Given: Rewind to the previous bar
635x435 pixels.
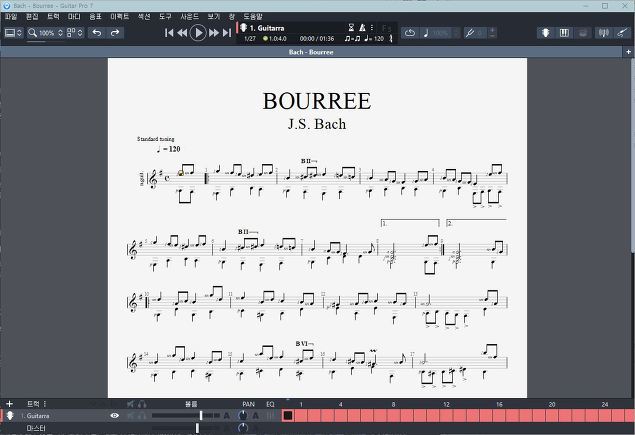Looking at the screenshot, I should [182, 33].
